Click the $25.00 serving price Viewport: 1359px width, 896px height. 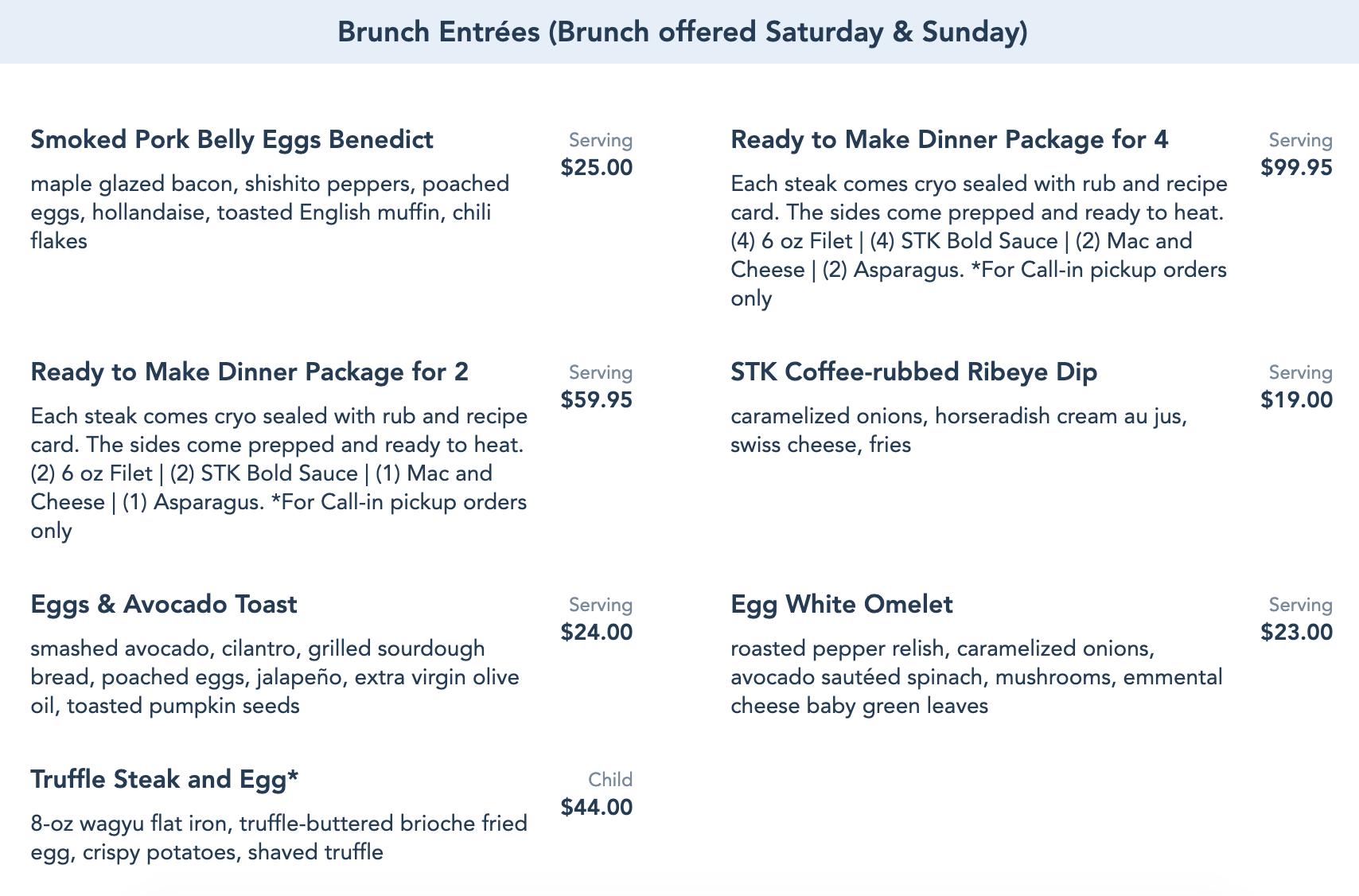[596, 168]
